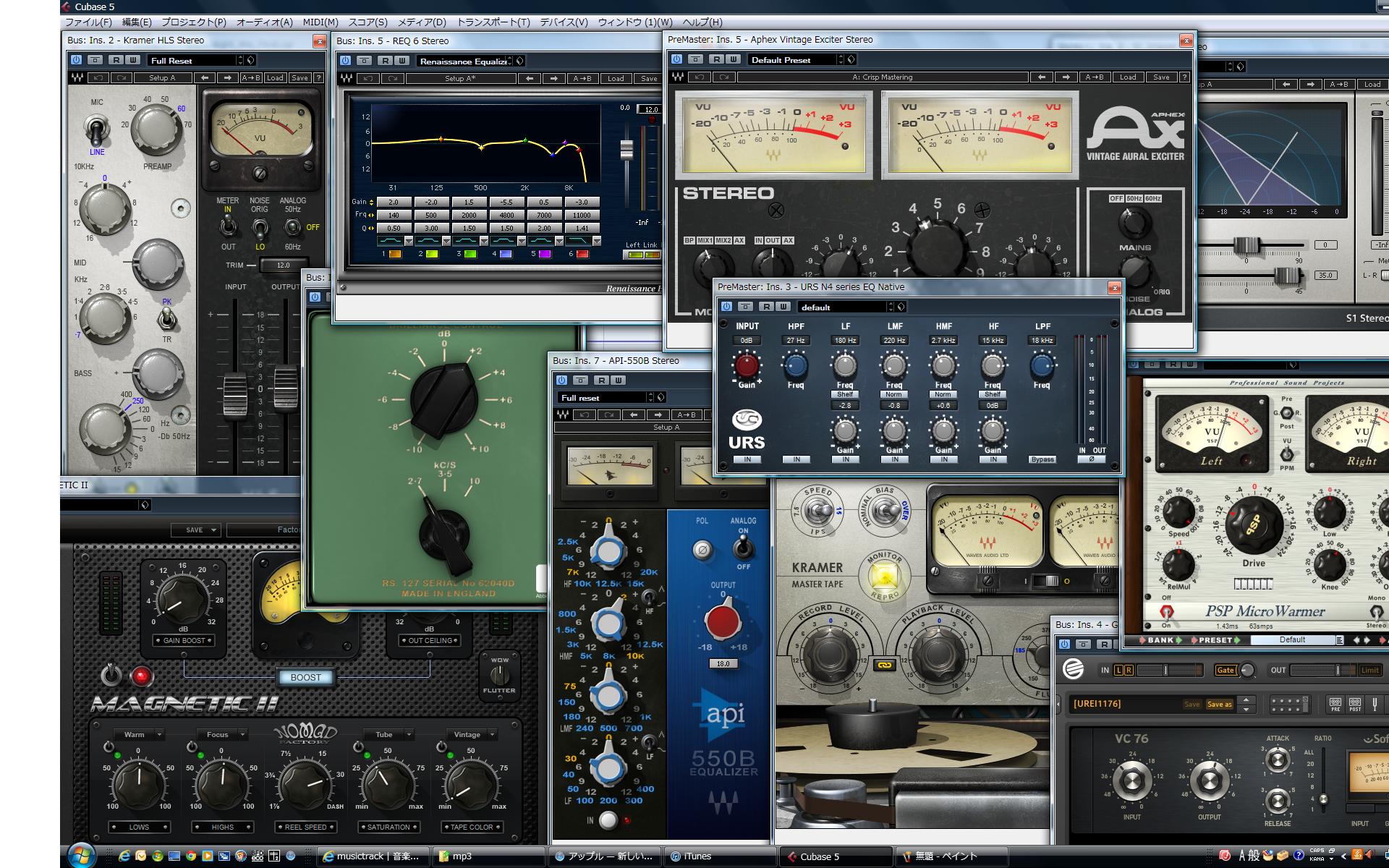Screen dimensions: 1389x868
Task: Toggle Aphex Vintage Exciter power button
Action: [x=676, y=59]
